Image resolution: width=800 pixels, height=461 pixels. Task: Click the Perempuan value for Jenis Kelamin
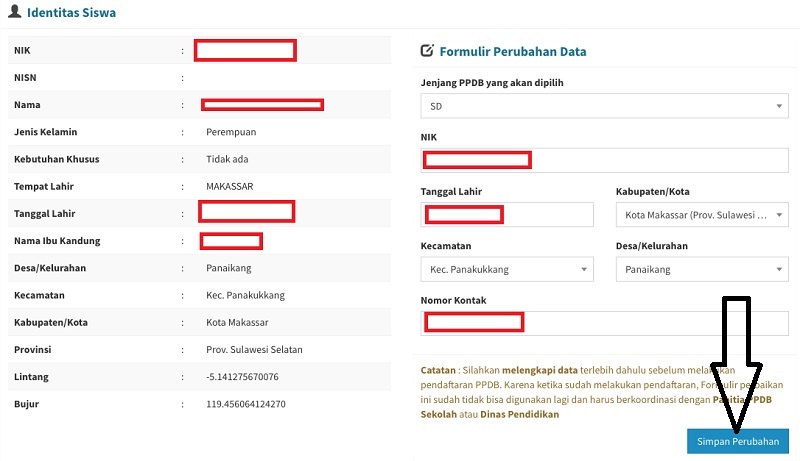tap(231, 132)
